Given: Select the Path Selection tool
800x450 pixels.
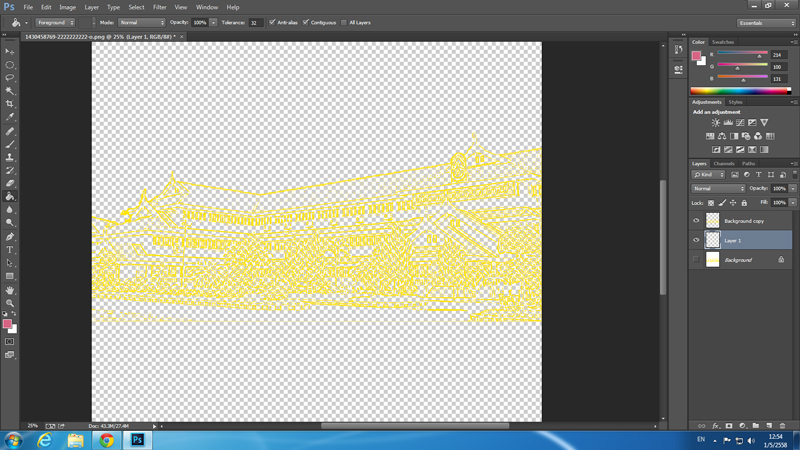Looking at the screenshot, I should coord(10,263).
